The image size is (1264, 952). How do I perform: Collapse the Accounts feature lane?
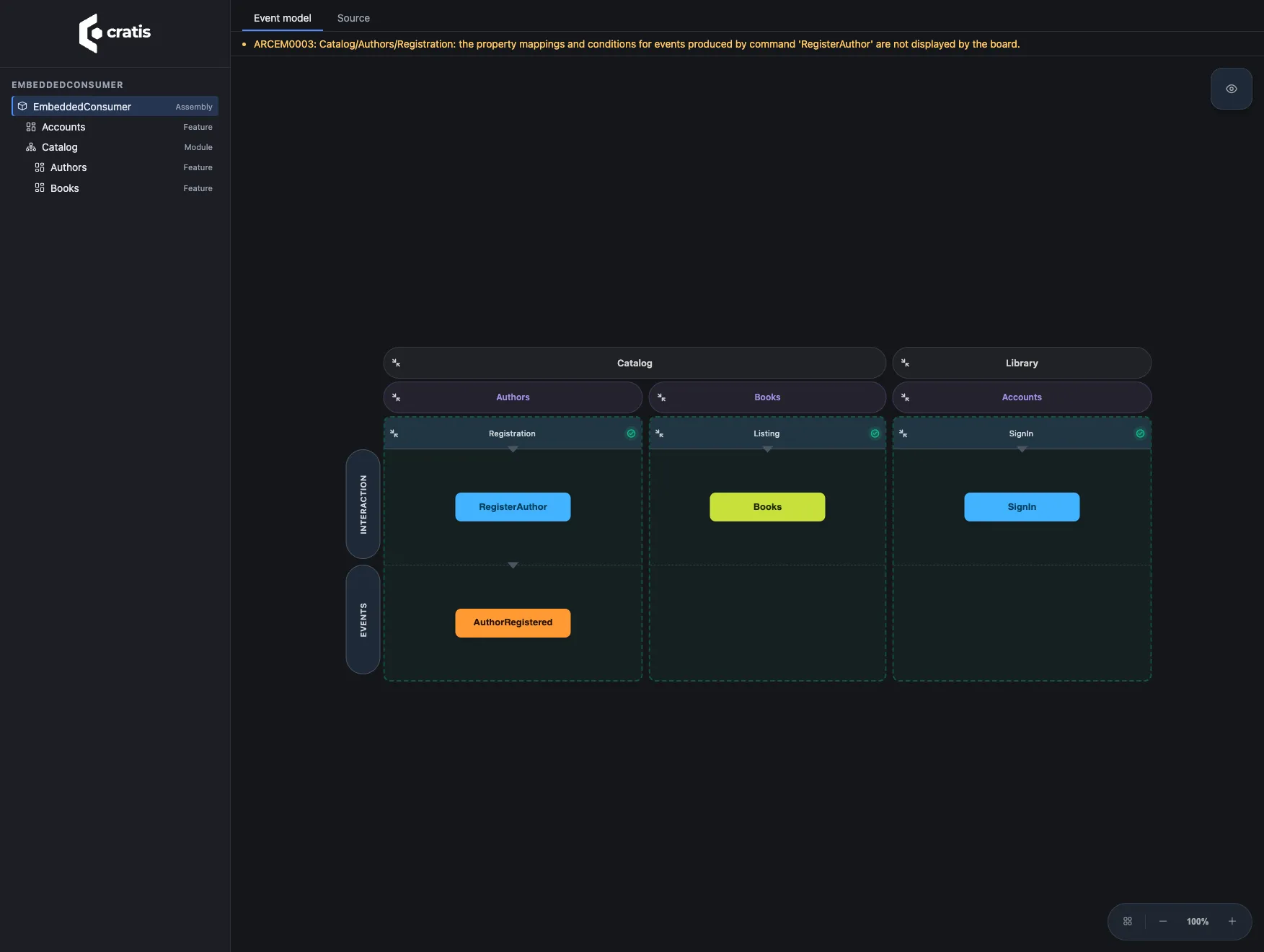pyautogui.click(x=905, y=397)
